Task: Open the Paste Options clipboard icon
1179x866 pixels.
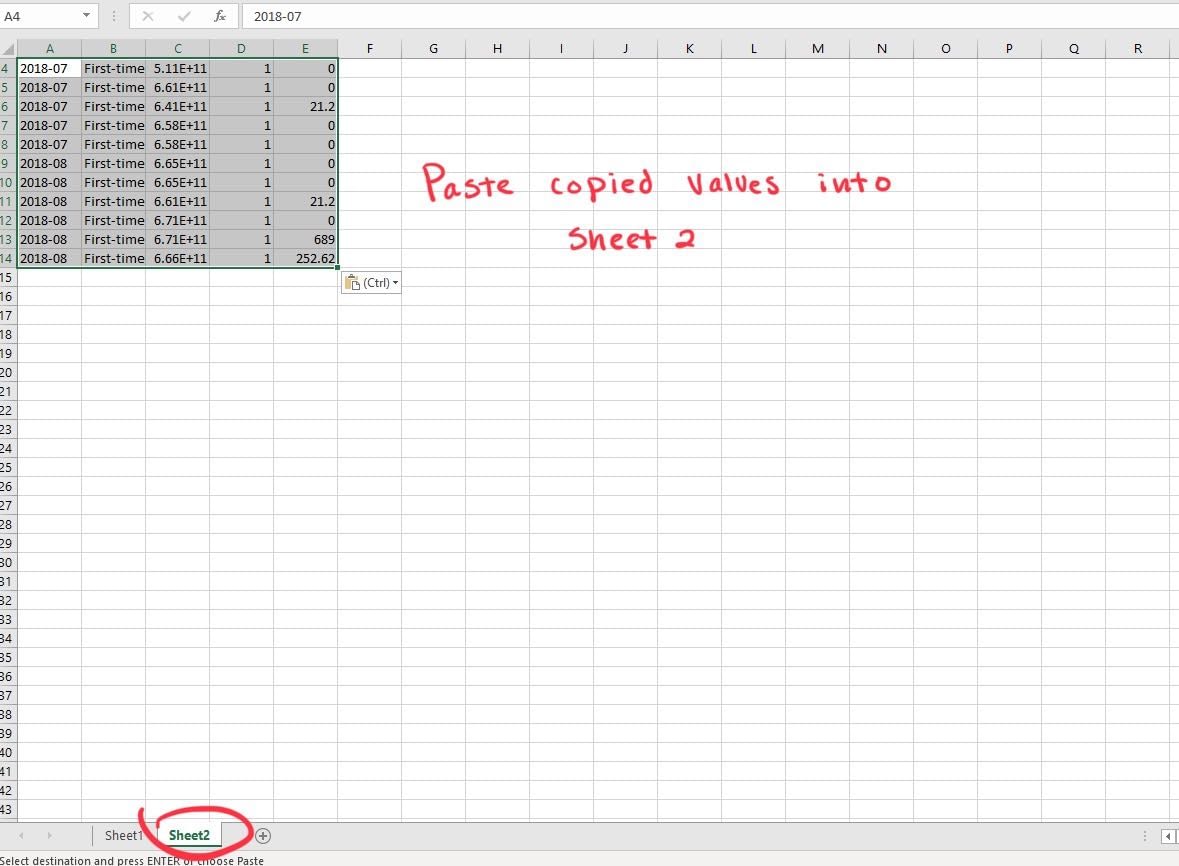Action: (354, 282)
